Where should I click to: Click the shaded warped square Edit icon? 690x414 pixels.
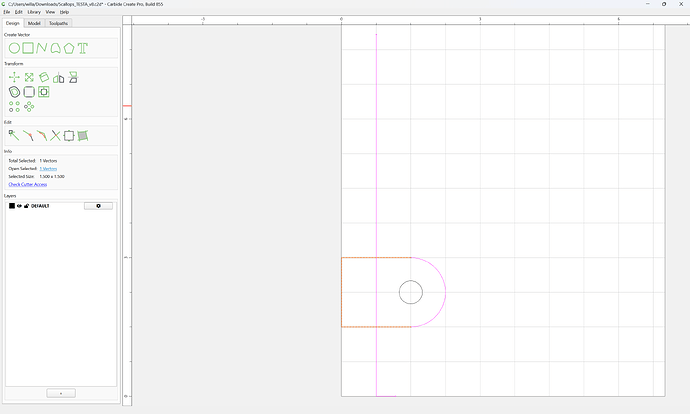tap(83, 136)
